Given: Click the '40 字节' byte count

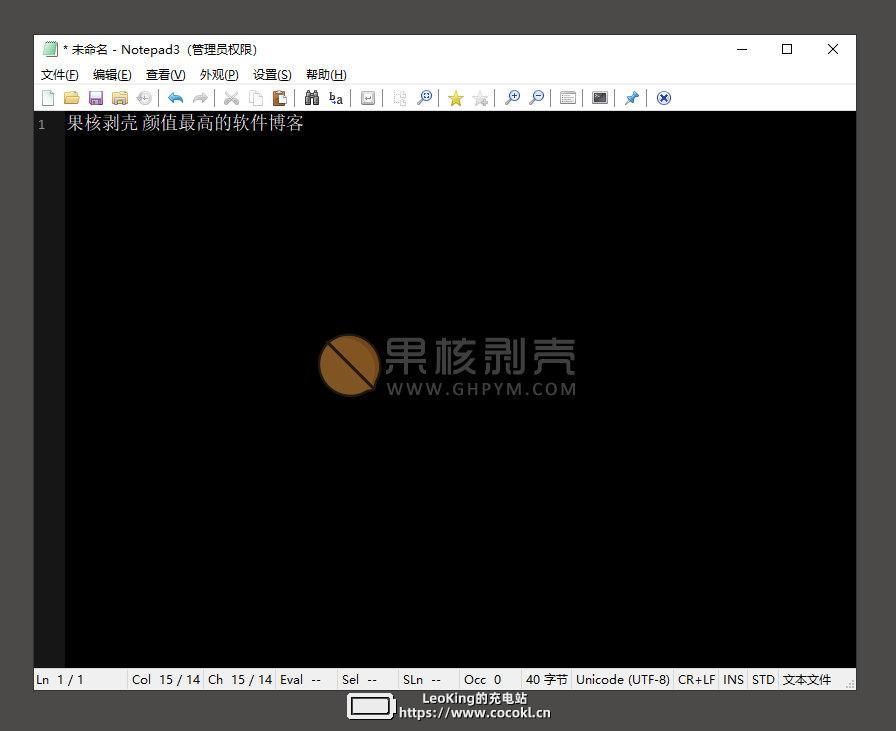Looking at the screenshot, I should point(547,680).
